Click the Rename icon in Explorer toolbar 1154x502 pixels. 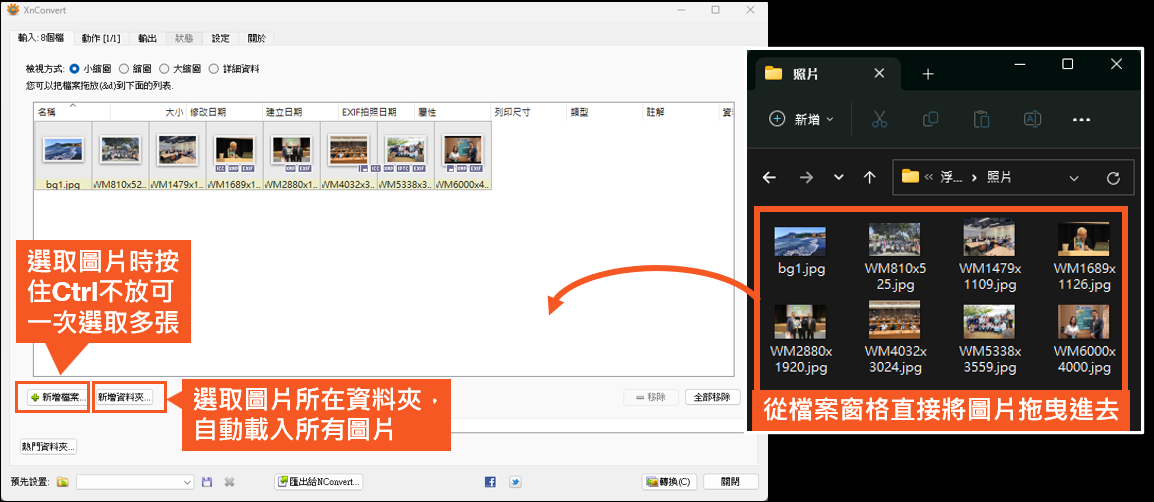click(1032, 119)
